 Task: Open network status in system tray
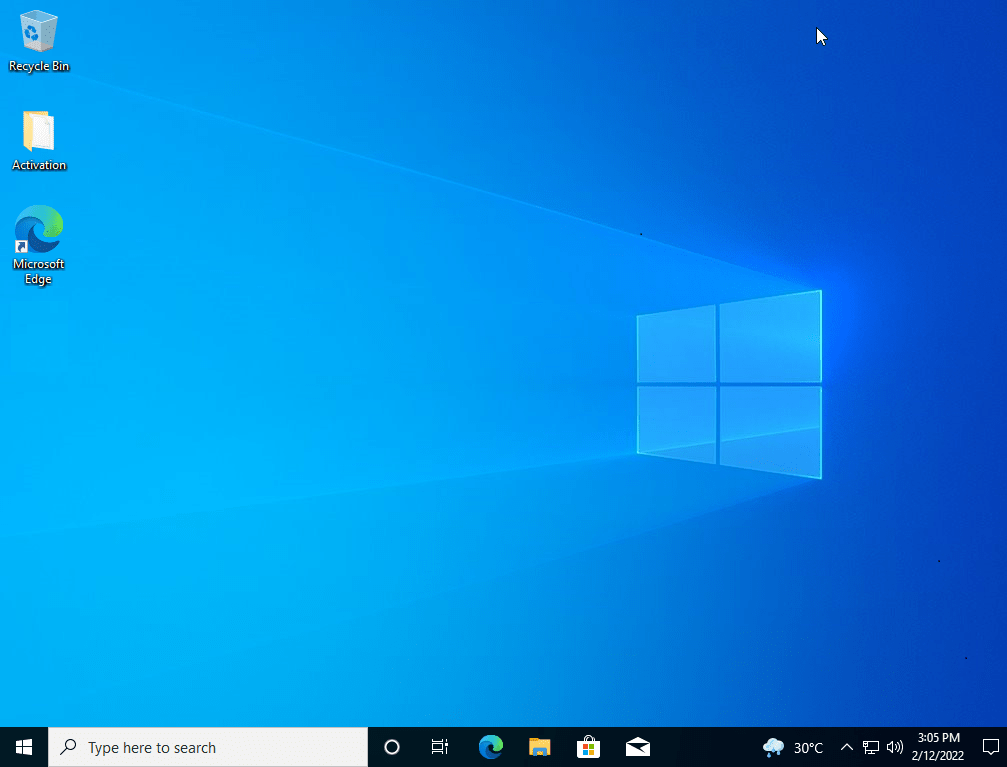[x=871, y=747]
